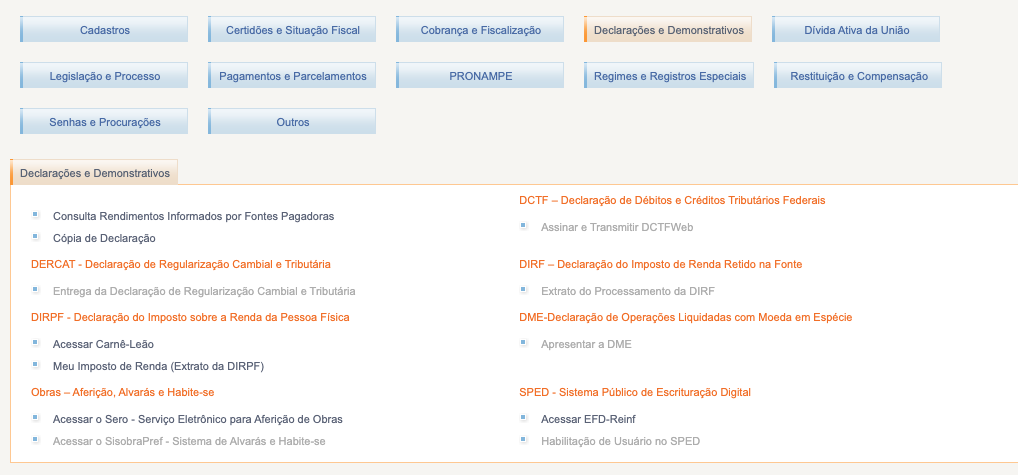This screenshot has width=1018, height=475.
Task: Select Declarações e Demonstrativos category button
Action: pos(668,30)
